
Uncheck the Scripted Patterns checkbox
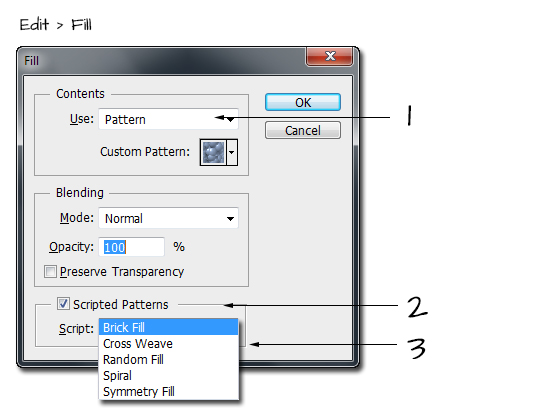(x=63, y=304)
